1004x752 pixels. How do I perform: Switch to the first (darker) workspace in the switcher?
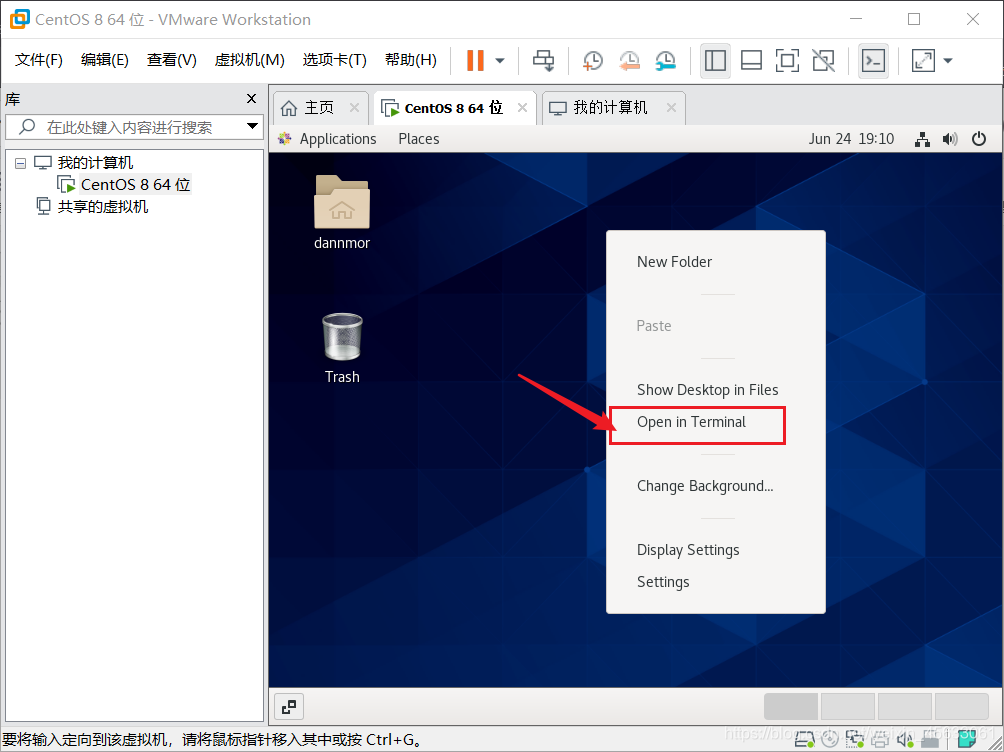coord(791,707)
